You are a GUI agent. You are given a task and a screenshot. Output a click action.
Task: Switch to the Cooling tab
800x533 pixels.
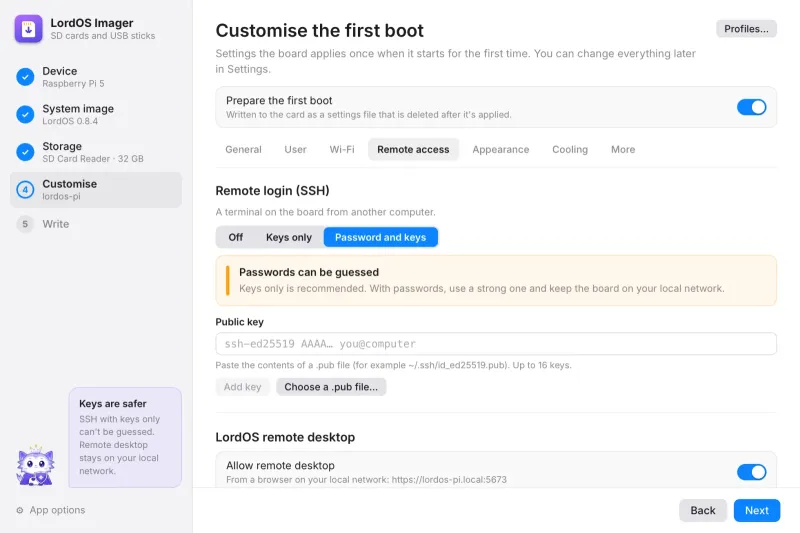click(570, 149)
